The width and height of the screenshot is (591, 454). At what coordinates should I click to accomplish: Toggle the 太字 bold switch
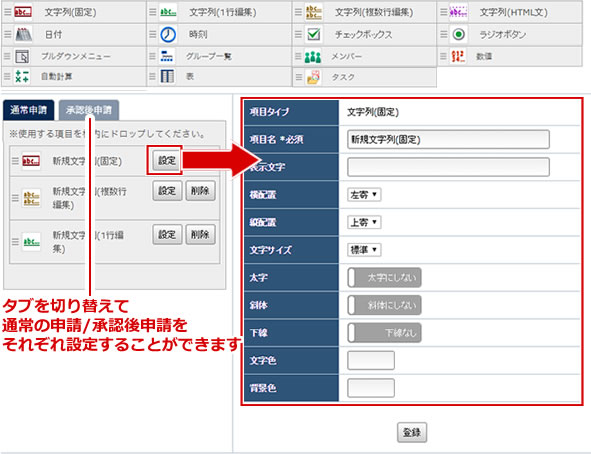tap(384, 277)
